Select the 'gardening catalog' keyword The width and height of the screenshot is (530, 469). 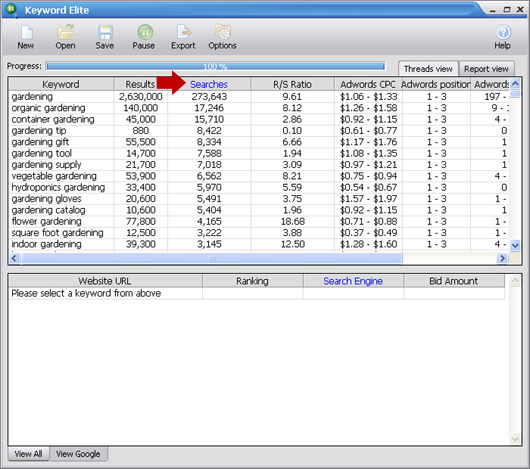[x=48, y=210]
